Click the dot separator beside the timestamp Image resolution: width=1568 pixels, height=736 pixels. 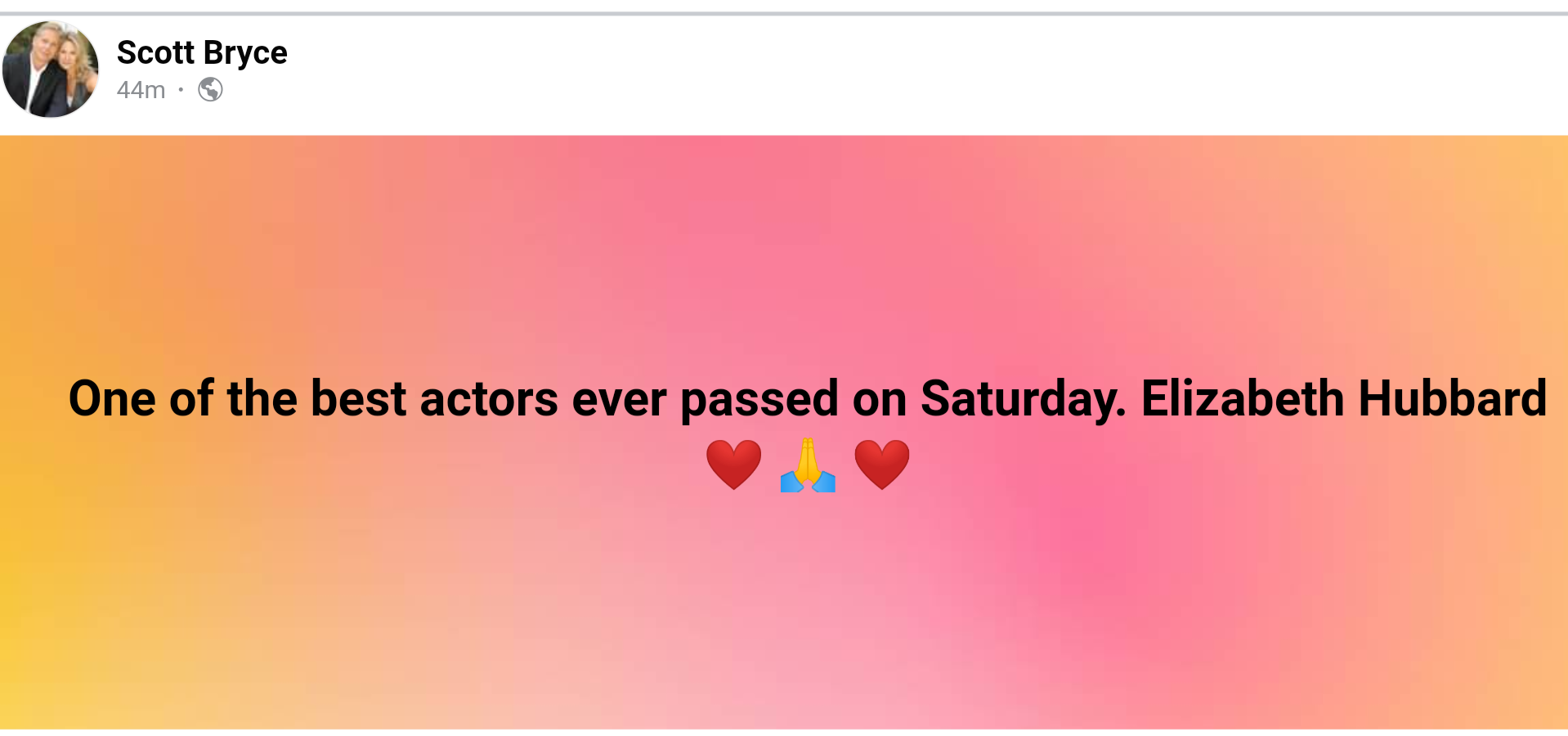point(181,89)
